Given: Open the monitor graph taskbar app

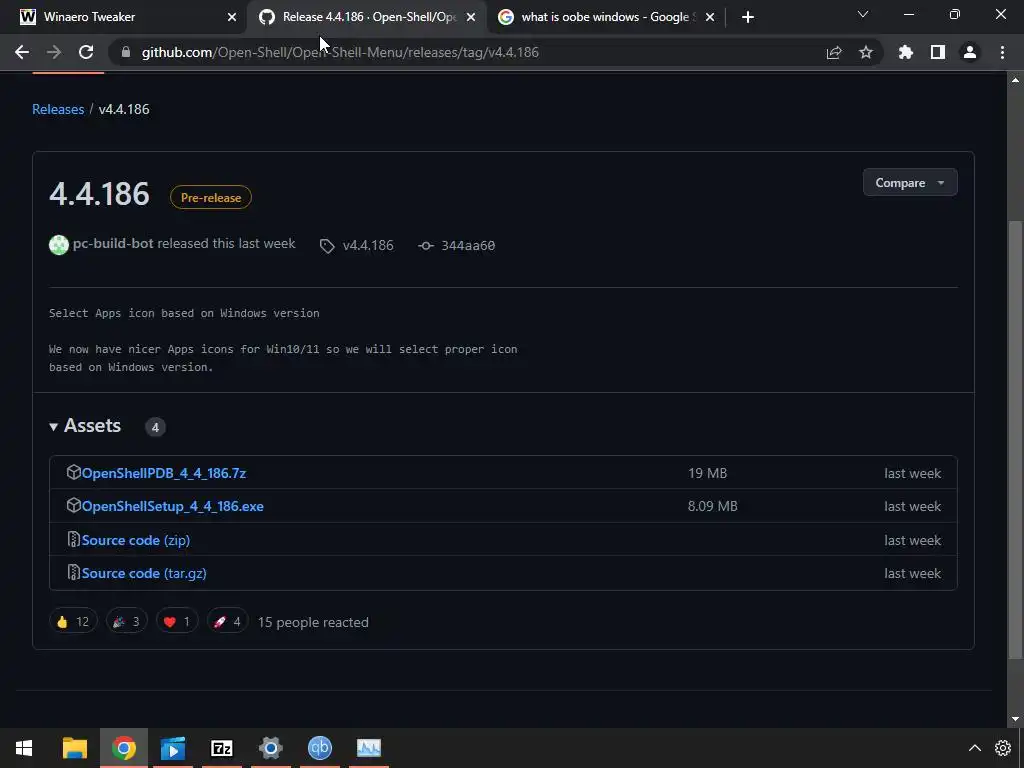Looking at the screenshot, I should tap(369, 748).
